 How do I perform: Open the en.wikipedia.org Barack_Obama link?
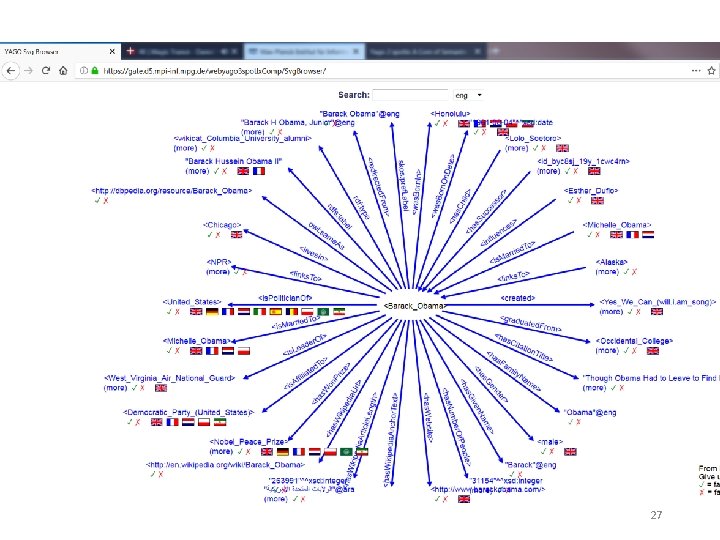pyautogui.click(x=225, y=465)
